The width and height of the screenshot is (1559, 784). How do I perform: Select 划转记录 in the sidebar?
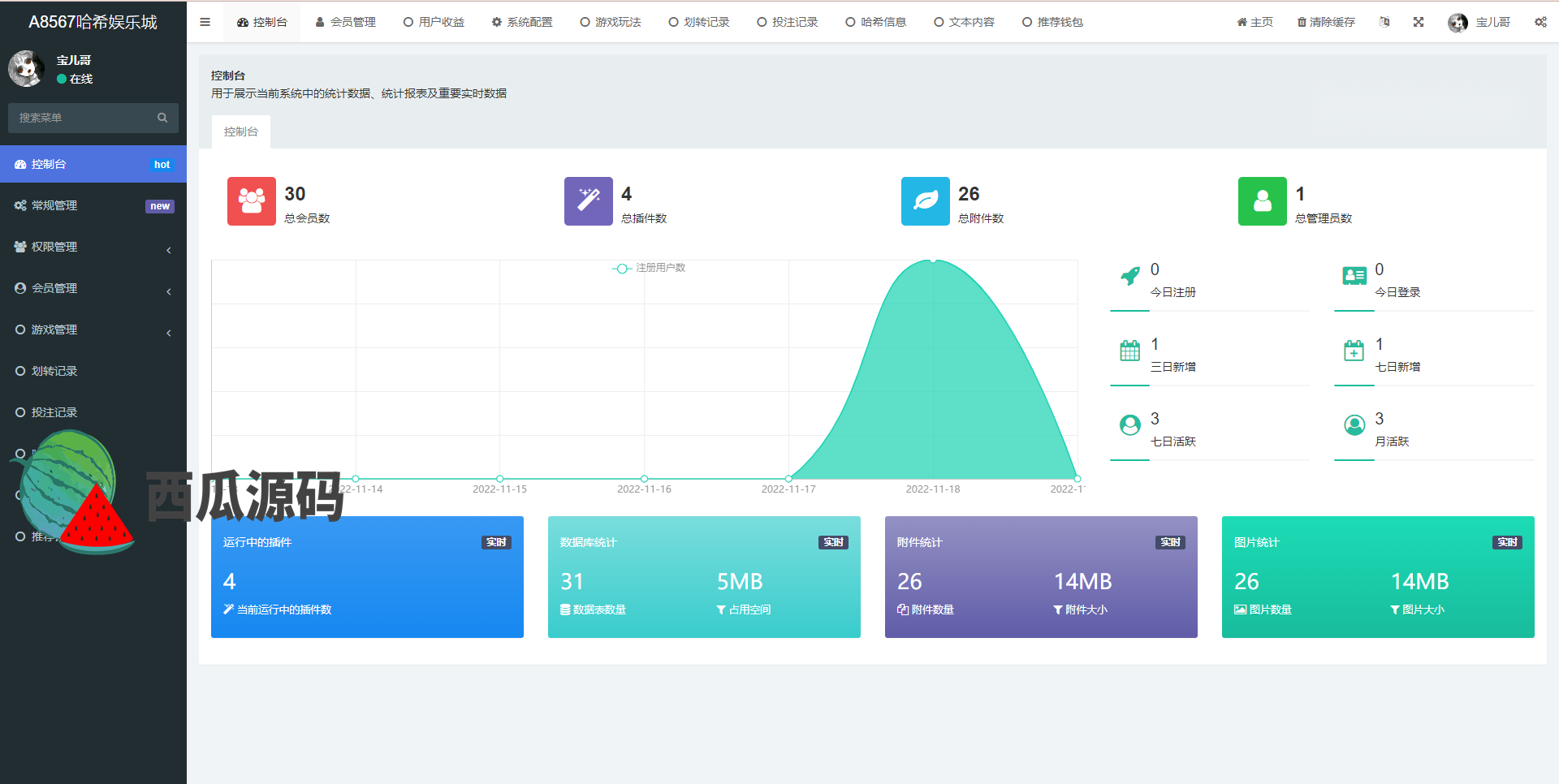pos(93,371)
